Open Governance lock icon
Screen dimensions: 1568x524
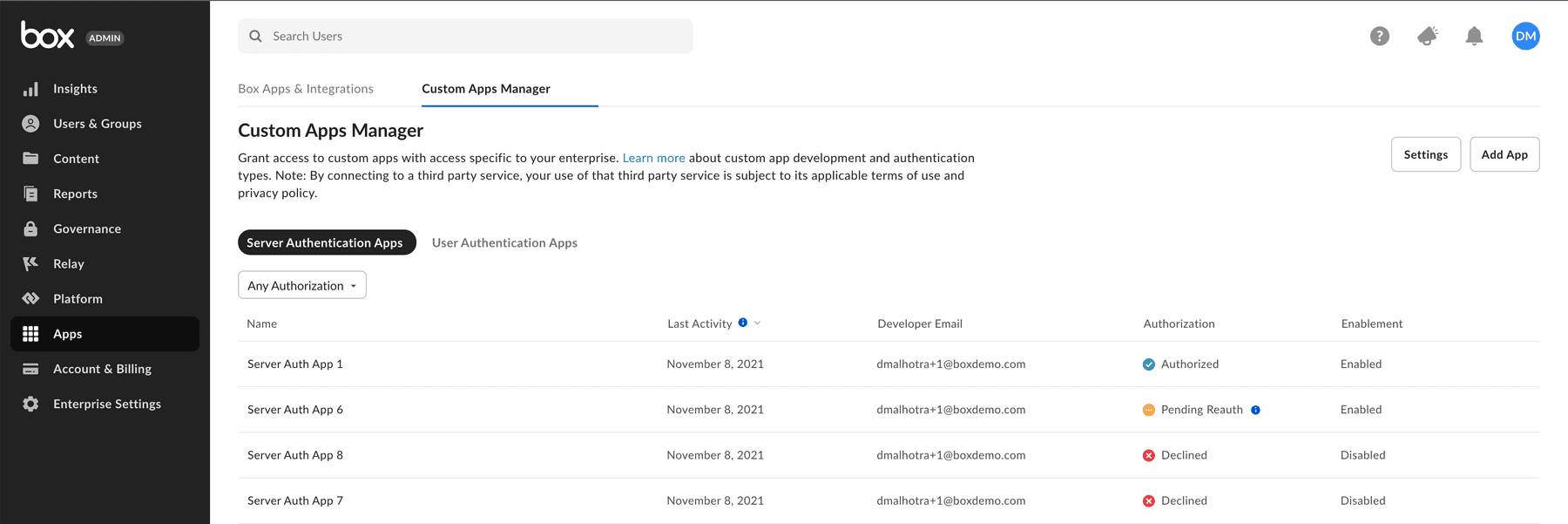tap(30, 228)
